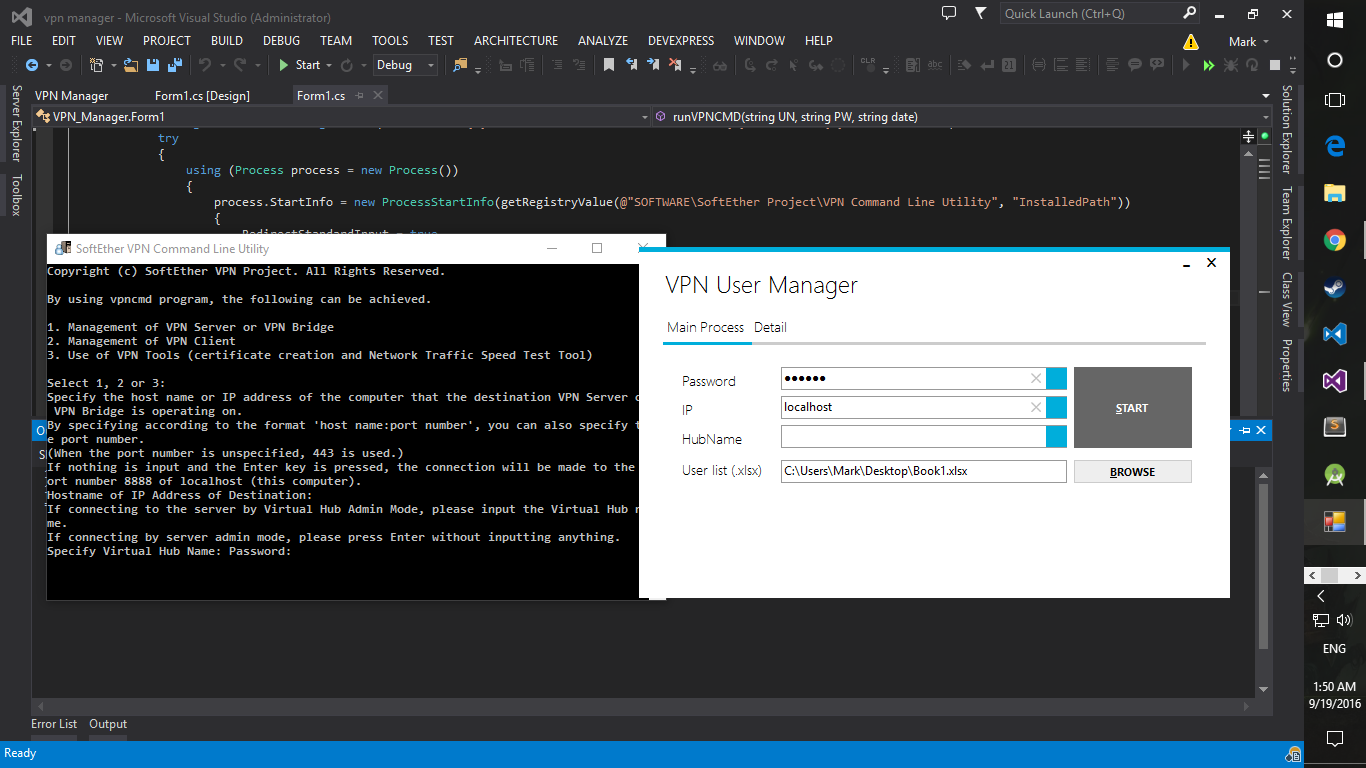Expand the Navigate Backward history dropdown
This screenshot has height=768, width=1366.
[x=48, y=65]
